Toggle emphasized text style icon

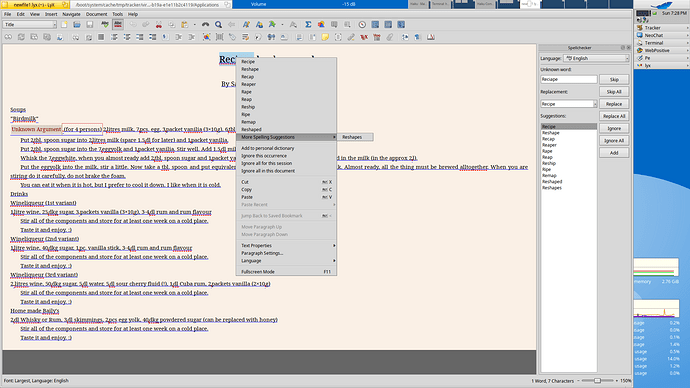tap(246, 25)
